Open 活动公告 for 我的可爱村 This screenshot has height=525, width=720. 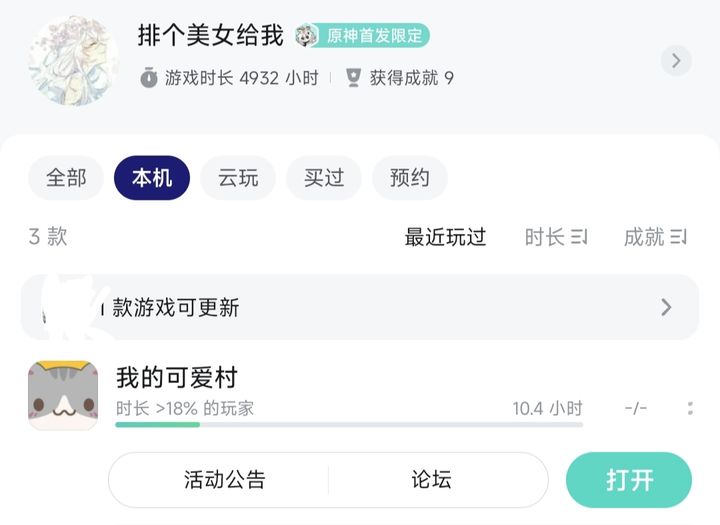[225, 480]
